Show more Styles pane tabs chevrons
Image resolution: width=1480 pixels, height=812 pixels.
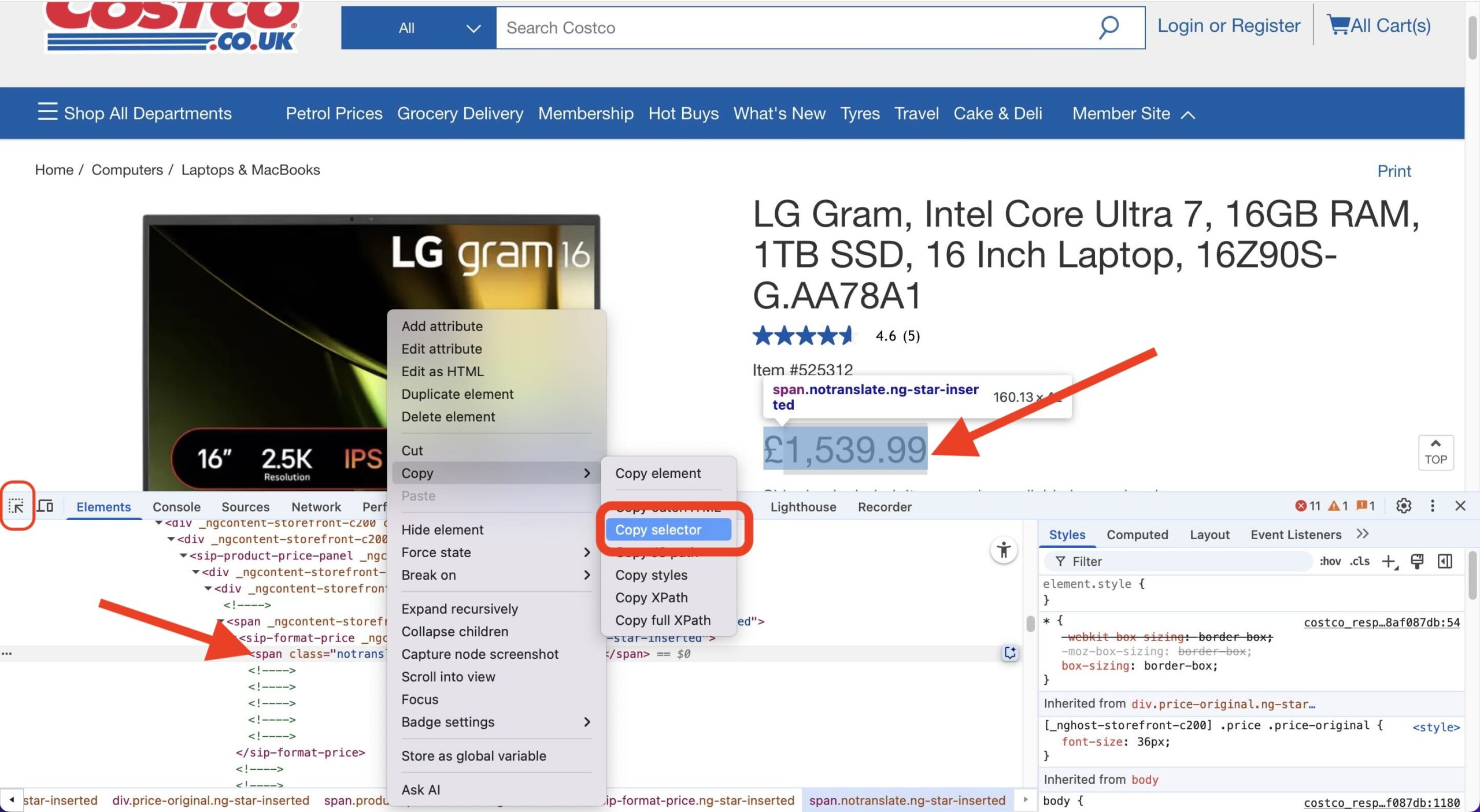tap(1363, 534)
